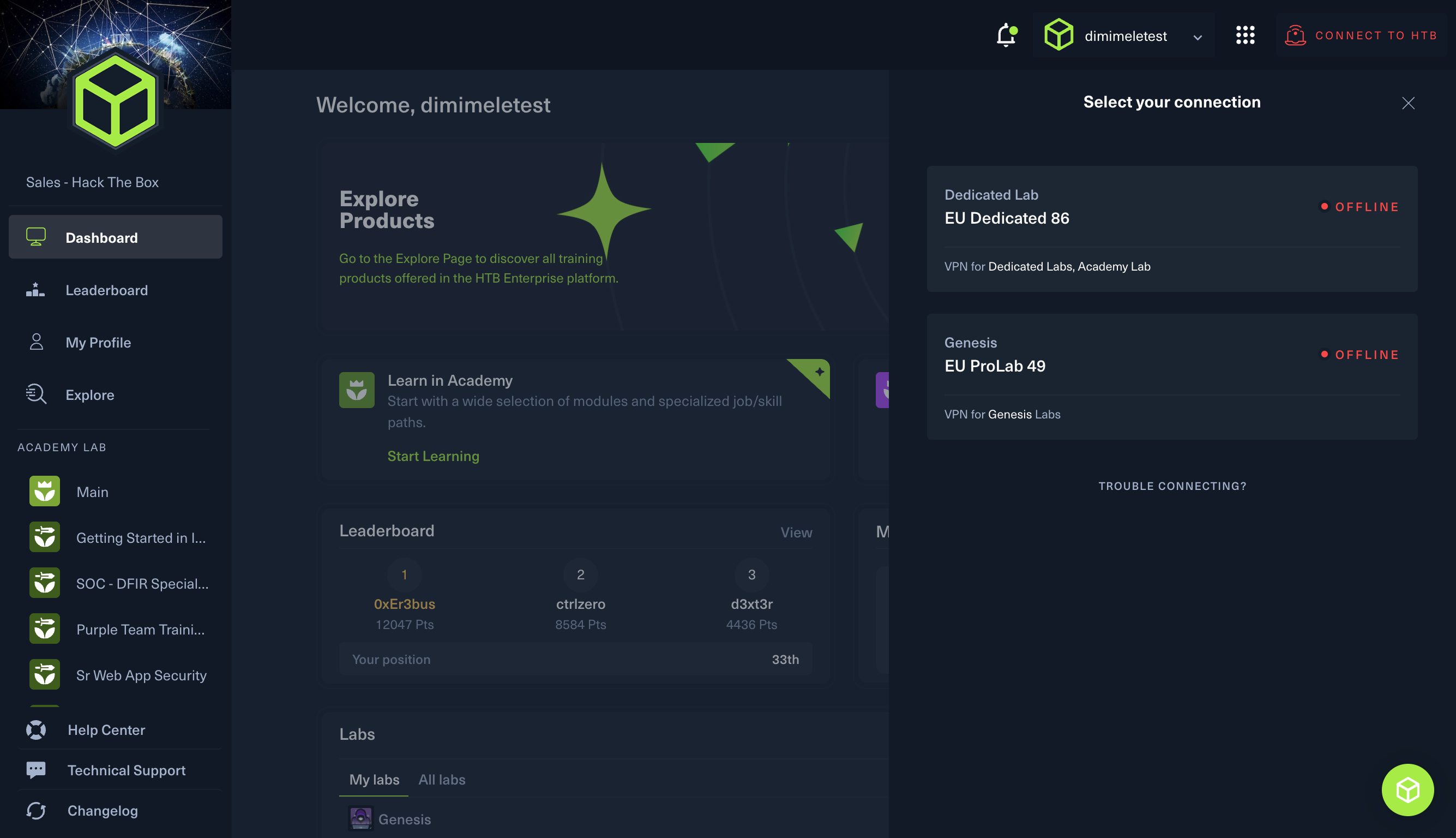Click the Sr Web App Security icon
Image resolution: width=1456 pixels, height=838 pixels.
[44, 674]
